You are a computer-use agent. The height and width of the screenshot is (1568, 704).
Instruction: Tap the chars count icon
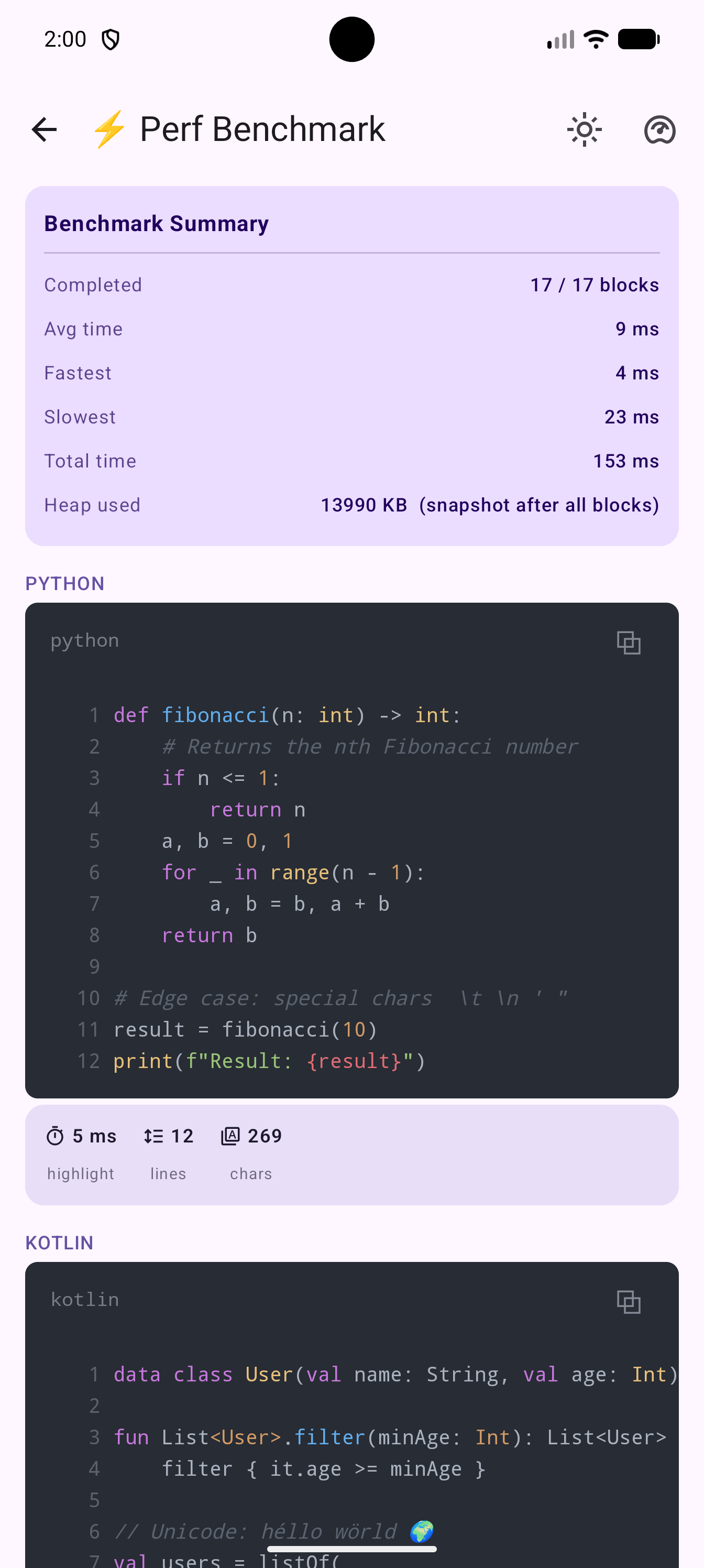pos(230,1136)
